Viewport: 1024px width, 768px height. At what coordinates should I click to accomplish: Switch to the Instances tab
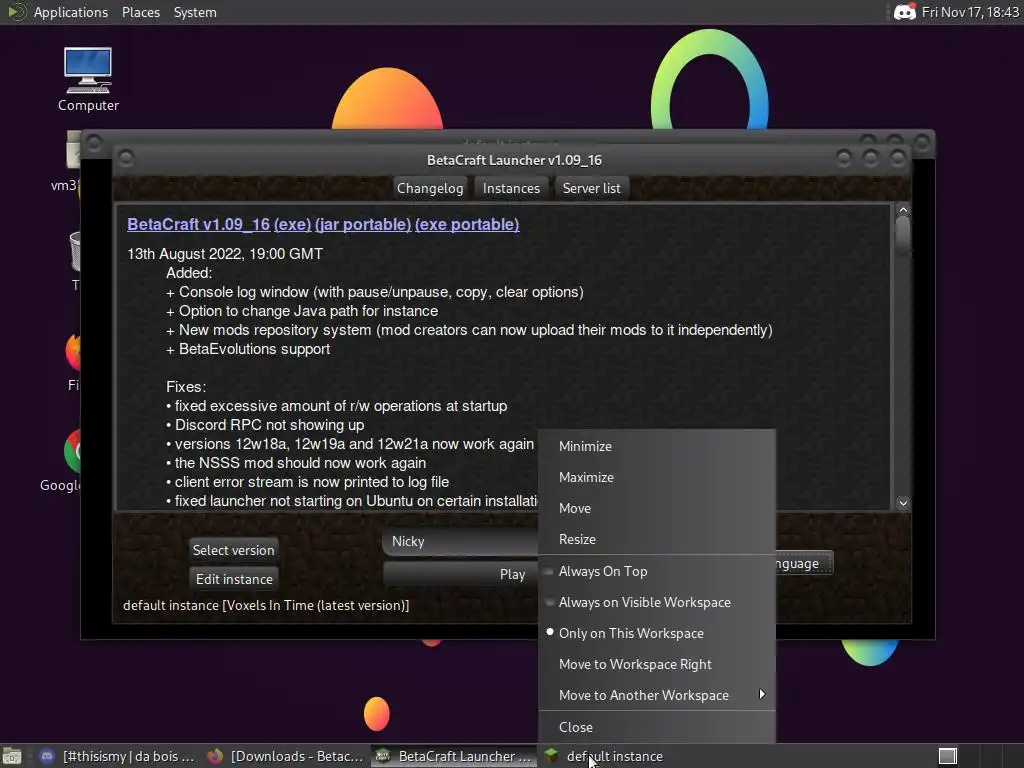[x=511, y=188]
